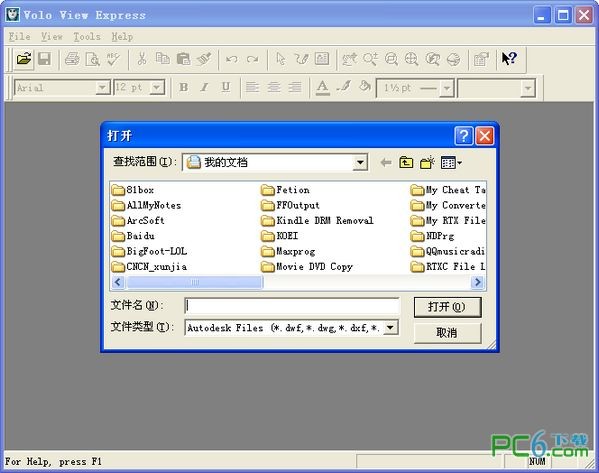Click the Save disk toolbar icon
Viewport: 599px width, 473px height.
pos(44,59)
